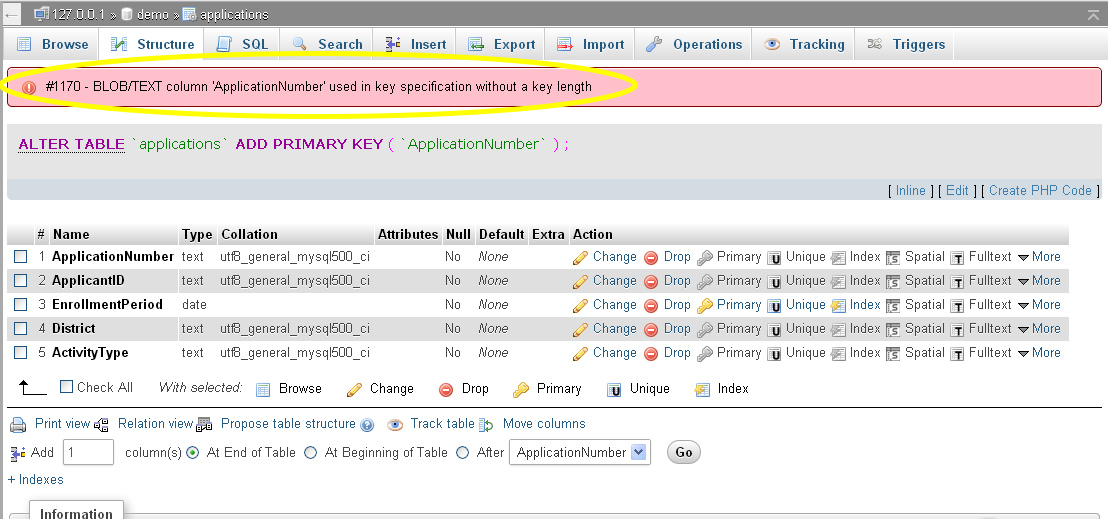Click the demo database breadcrumb link
Screen dimensions: 1108x519
152,14
